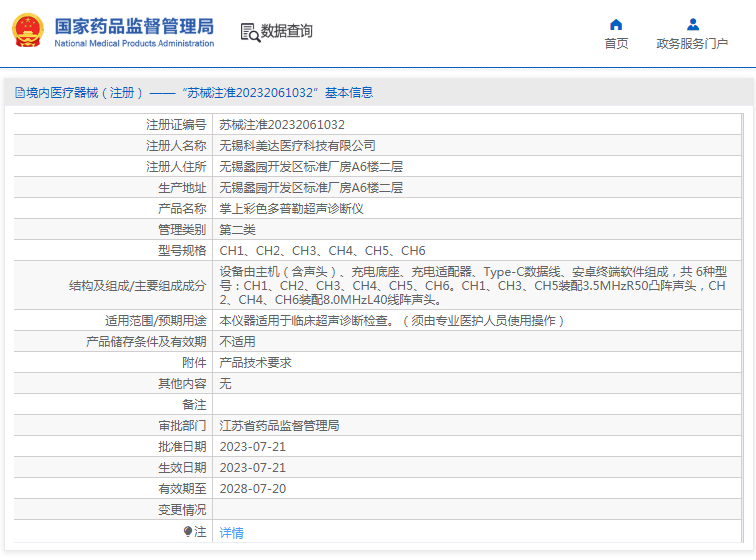Screen dimensions: 756x560
Task: Go to 首页 text link
Action: (x=616, y=44)
